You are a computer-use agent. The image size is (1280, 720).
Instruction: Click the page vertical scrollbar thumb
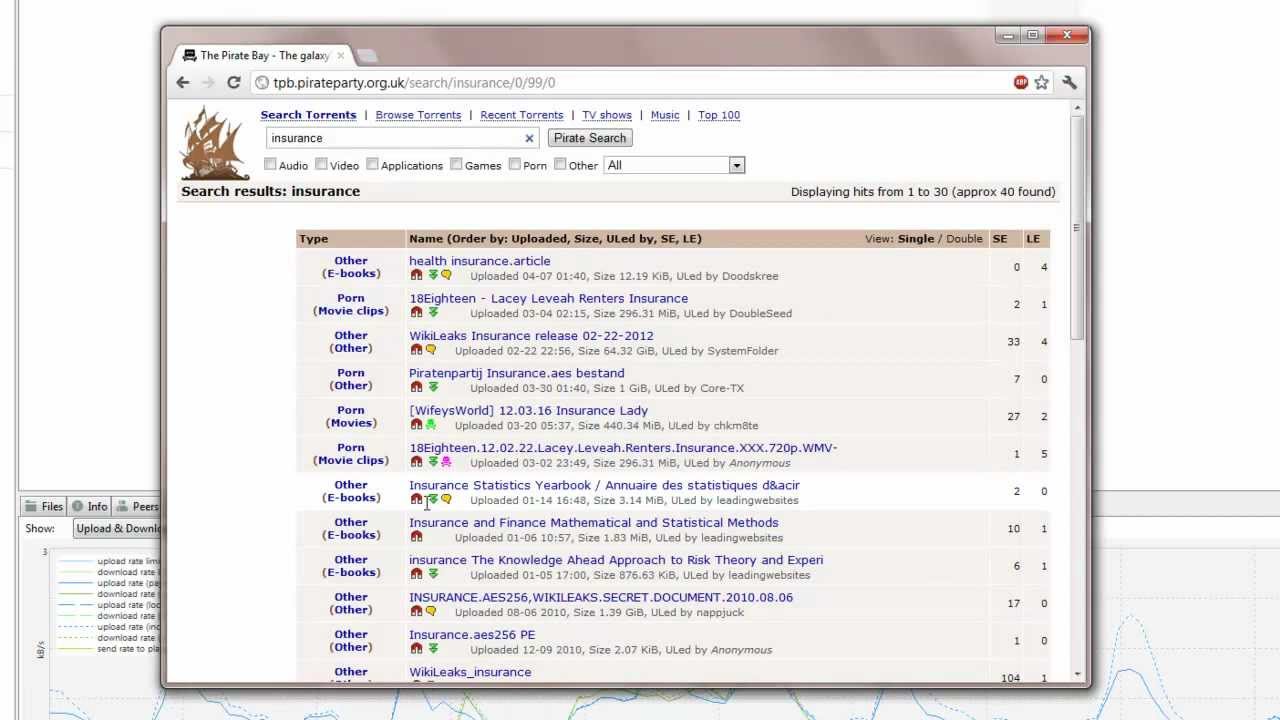tap(1077, 227)
